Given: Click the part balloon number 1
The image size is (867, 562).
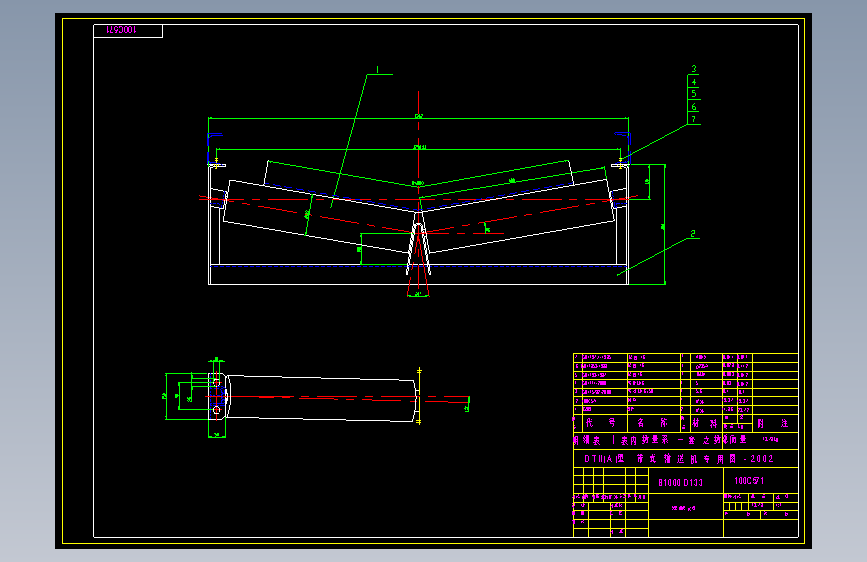Looking at the screenshot, I should [378, 70].
